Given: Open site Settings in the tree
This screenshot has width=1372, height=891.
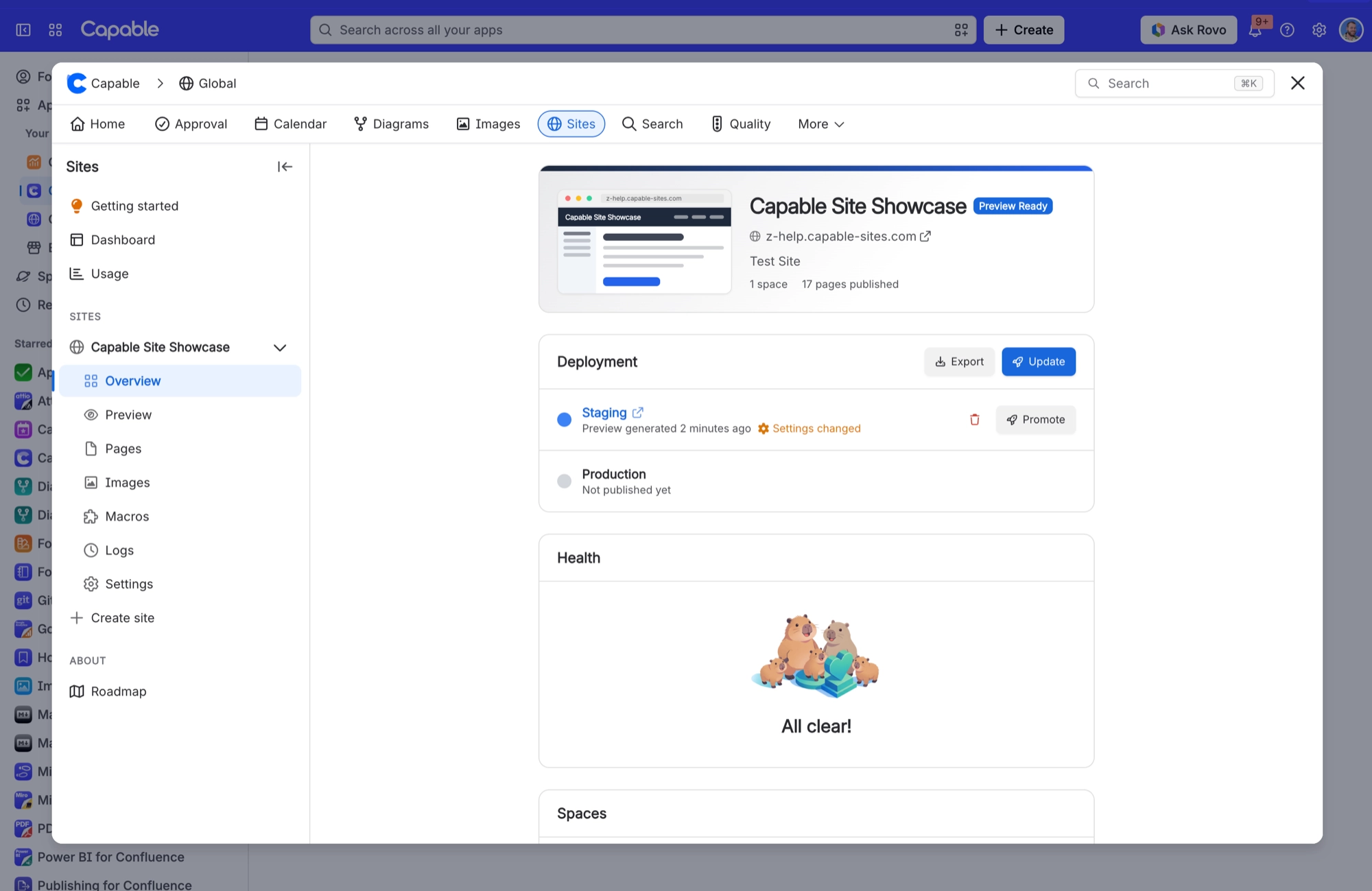Looking at the screenshot, I should point(180,584).
